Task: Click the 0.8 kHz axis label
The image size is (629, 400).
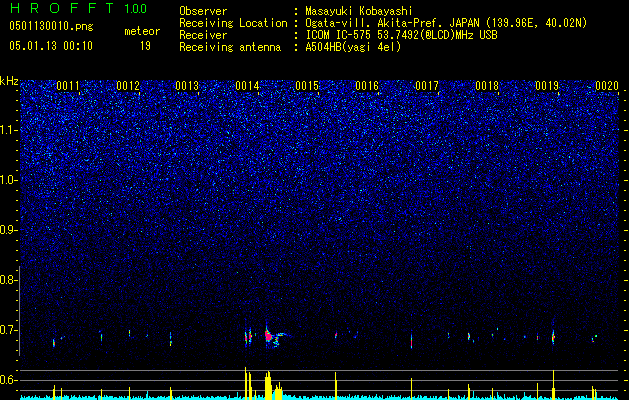Action: coord(7,280)
